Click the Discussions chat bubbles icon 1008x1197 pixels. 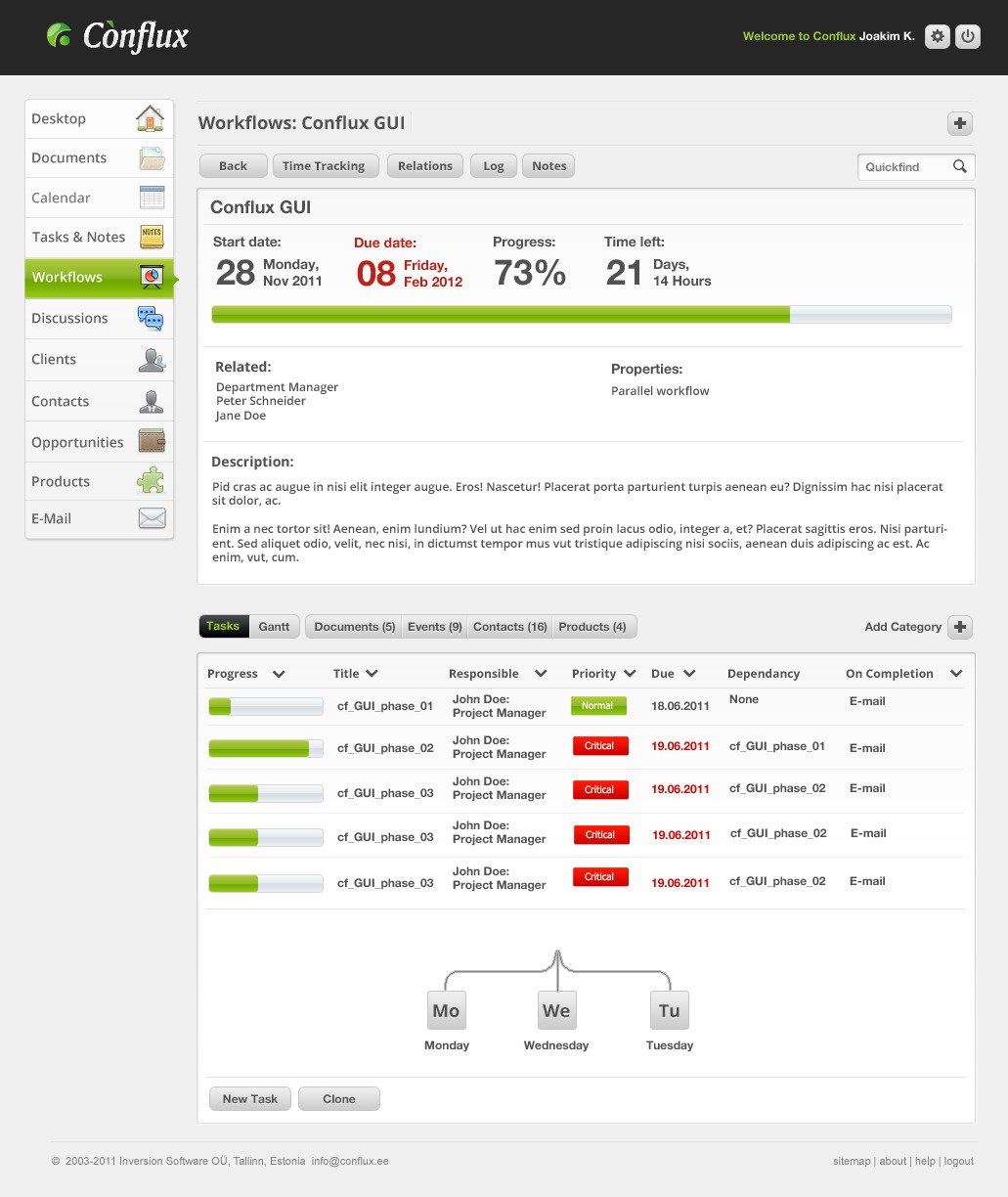pos(151,318)
